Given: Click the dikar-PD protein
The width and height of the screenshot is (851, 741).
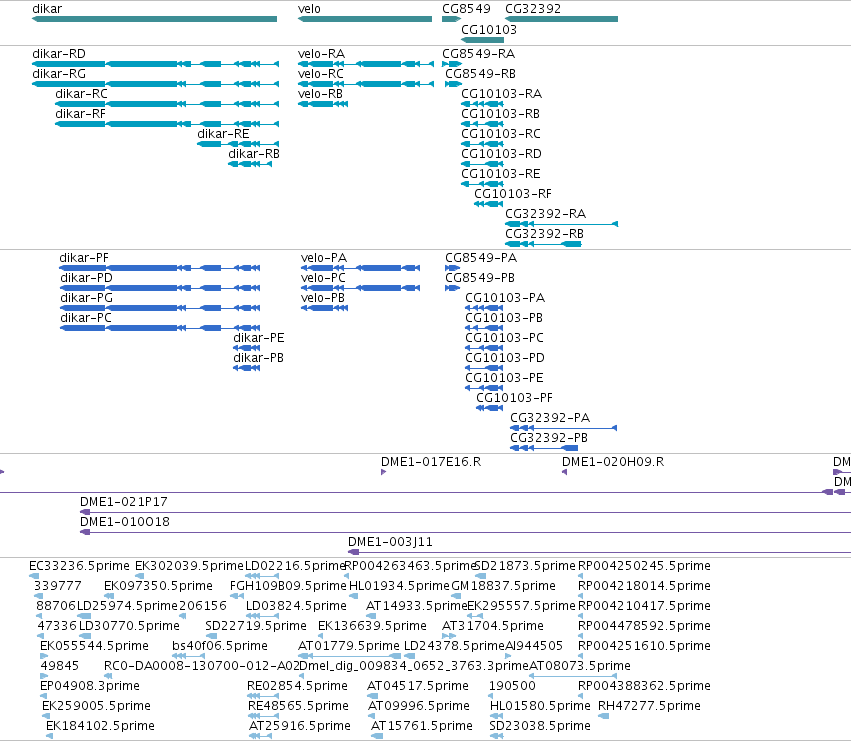Looking at the screenshot, I should tap(160, 288).
